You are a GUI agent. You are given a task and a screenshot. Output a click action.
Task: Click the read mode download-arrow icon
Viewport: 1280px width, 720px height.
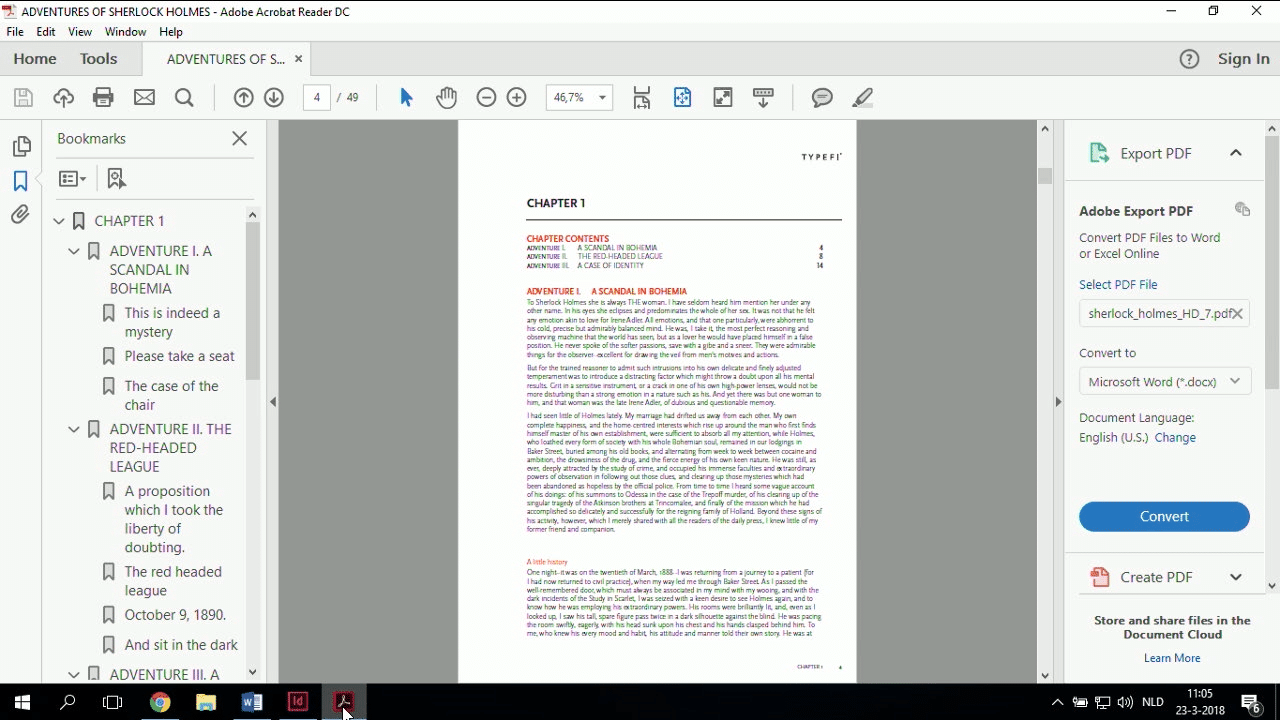pos(763,97)
